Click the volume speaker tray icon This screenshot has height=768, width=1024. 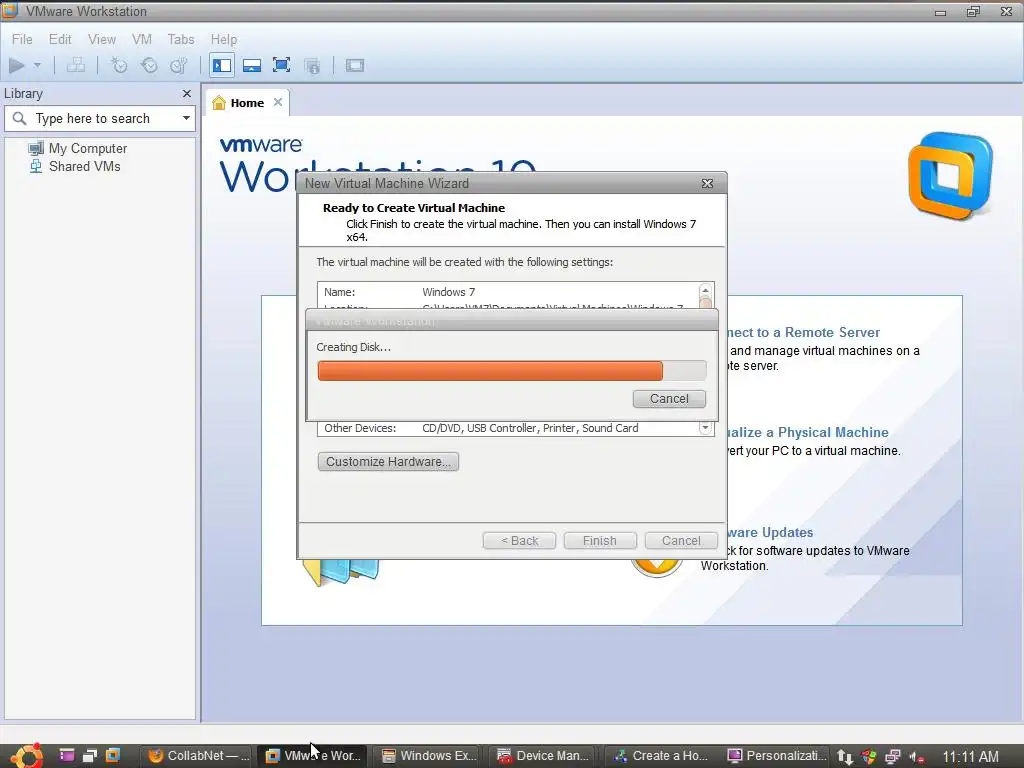917,757
